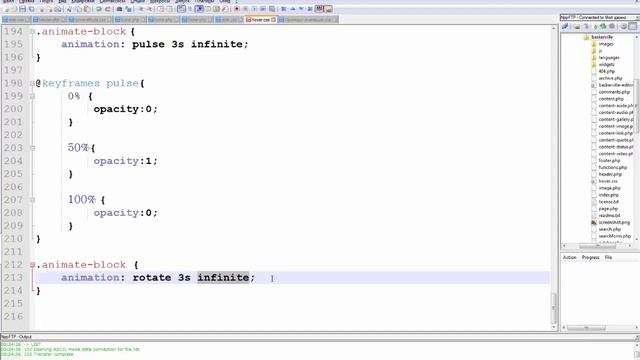Collapse the 50% block fold marker

(32, 148)
